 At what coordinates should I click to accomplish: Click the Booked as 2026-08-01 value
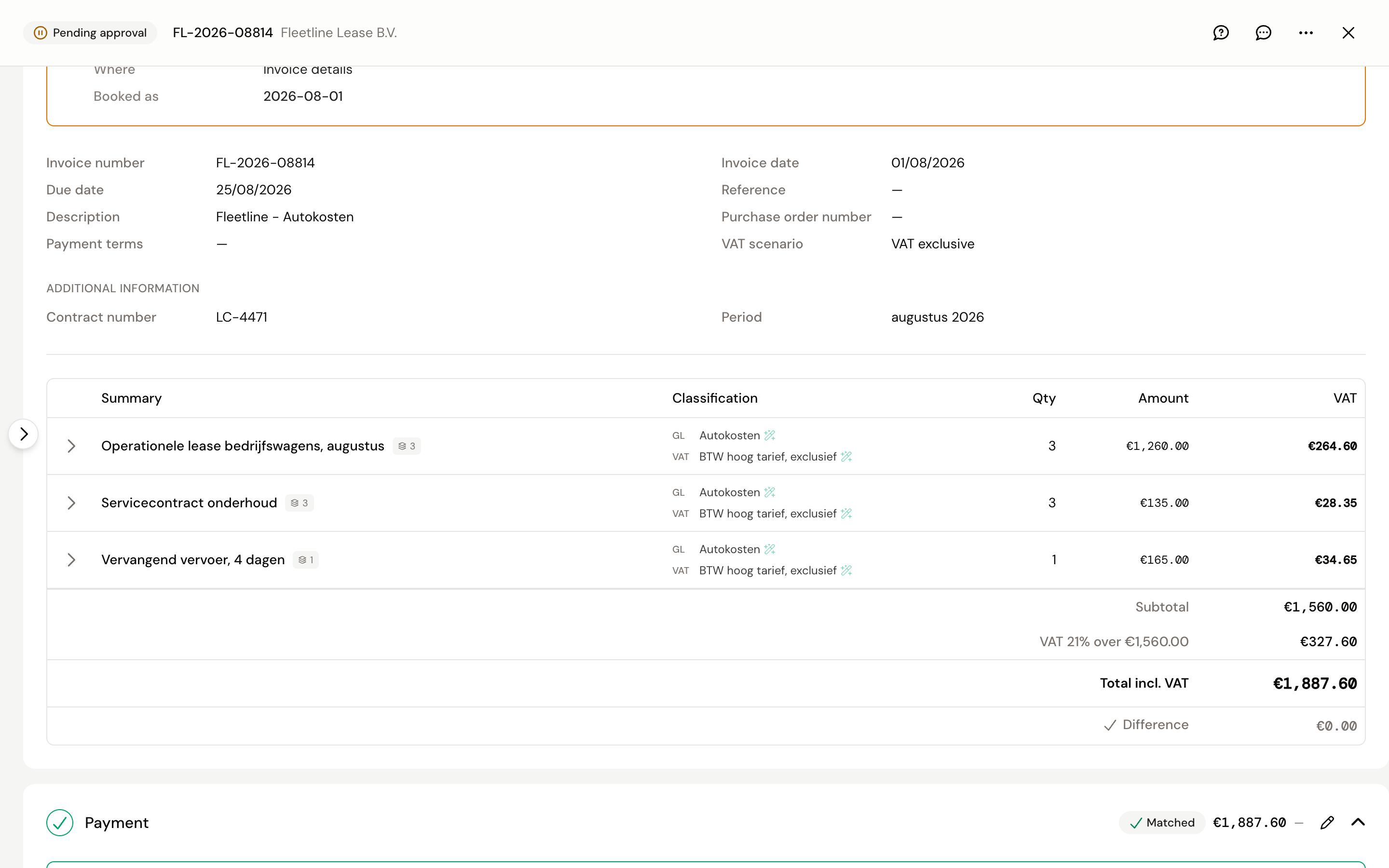[303, 96]
